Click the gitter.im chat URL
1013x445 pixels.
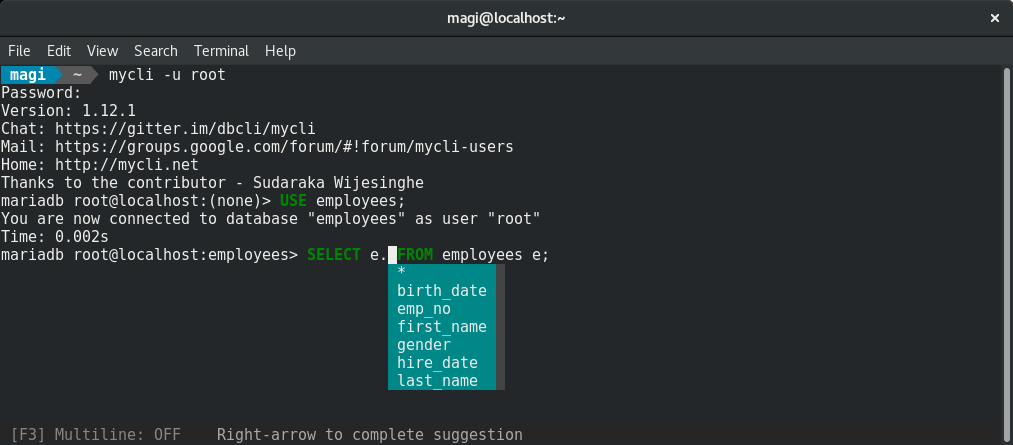(x=185, y=129)
